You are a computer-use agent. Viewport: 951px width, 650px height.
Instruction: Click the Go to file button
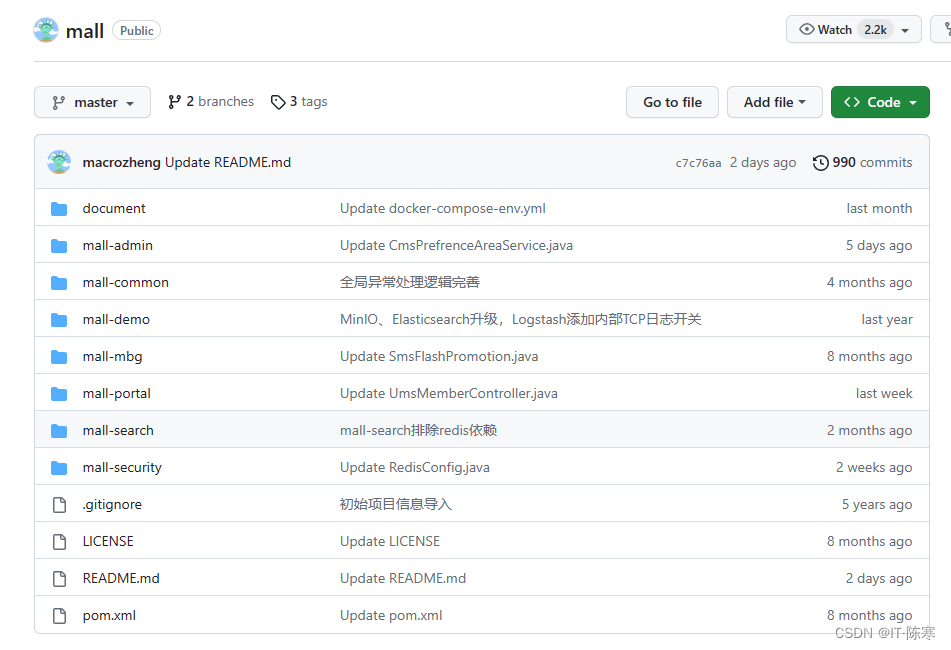672,102
